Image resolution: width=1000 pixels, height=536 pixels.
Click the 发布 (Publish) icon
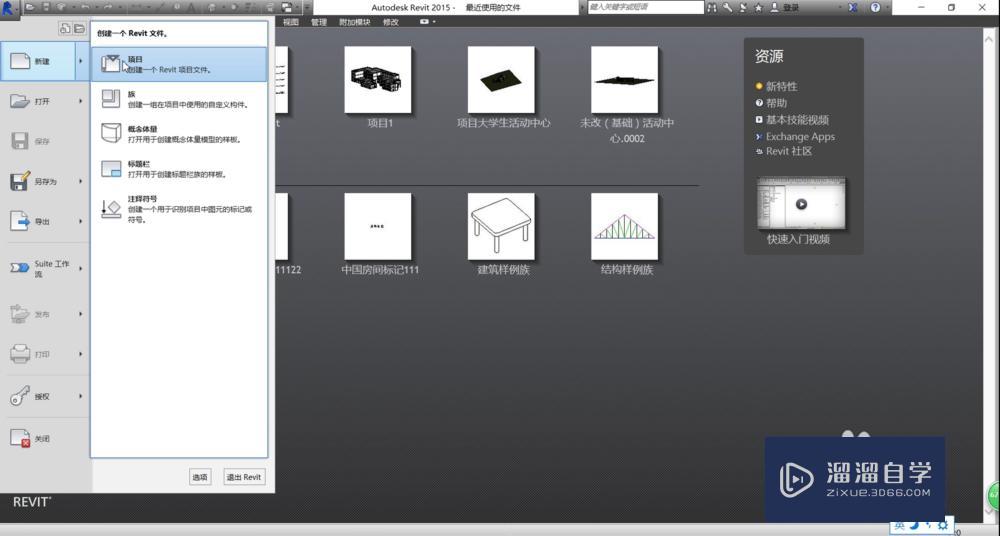point(20,314)
